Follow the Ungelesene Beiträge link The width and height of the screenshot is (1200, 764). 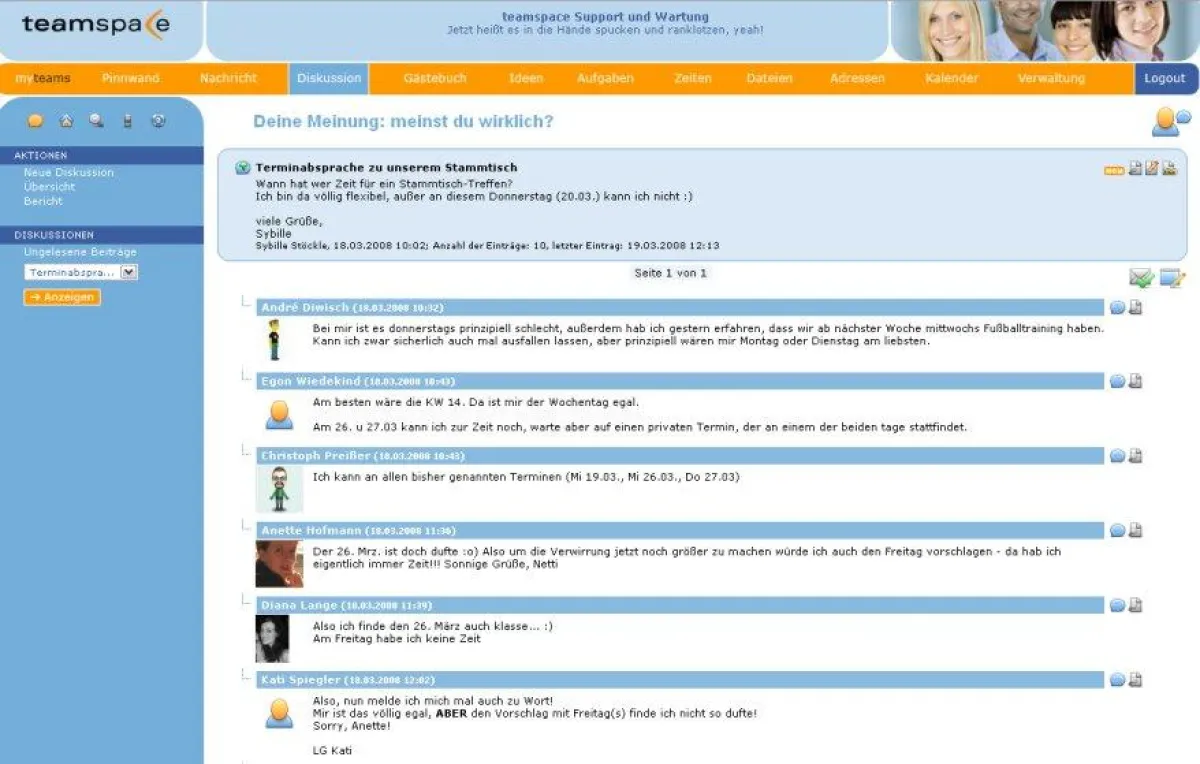80,252
